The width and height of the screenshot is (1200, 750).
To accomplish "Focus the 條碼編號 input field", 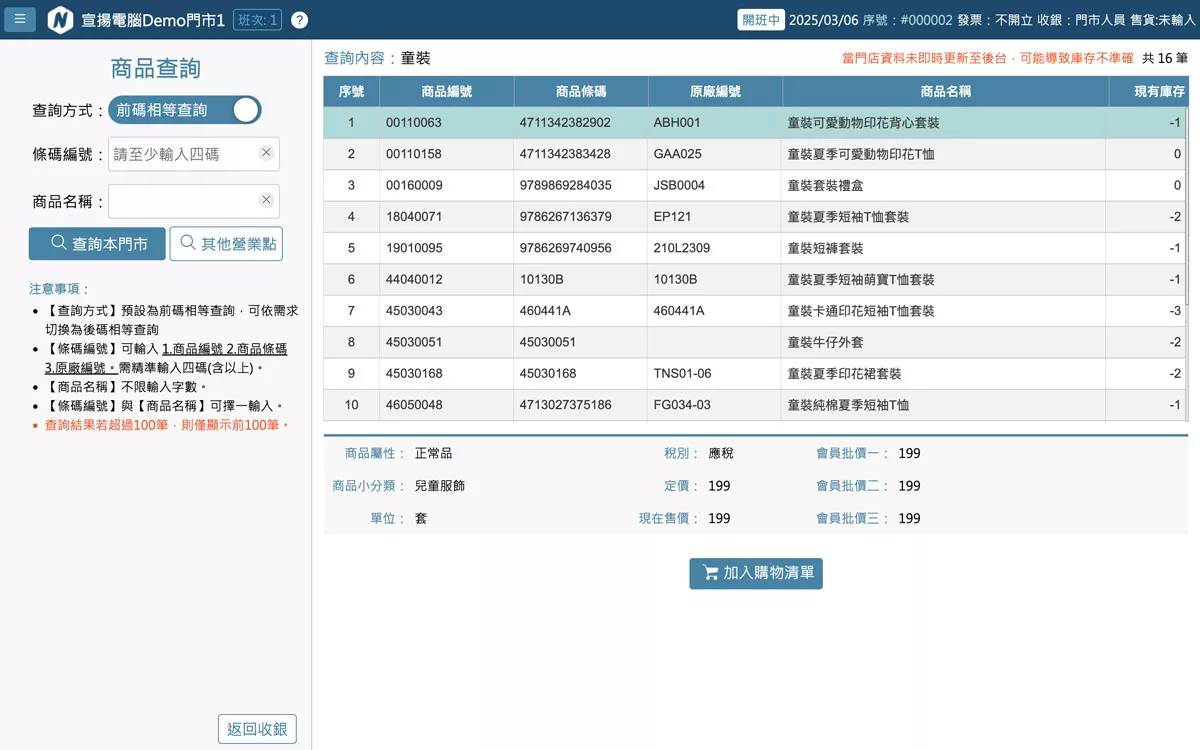I will 194,154.
